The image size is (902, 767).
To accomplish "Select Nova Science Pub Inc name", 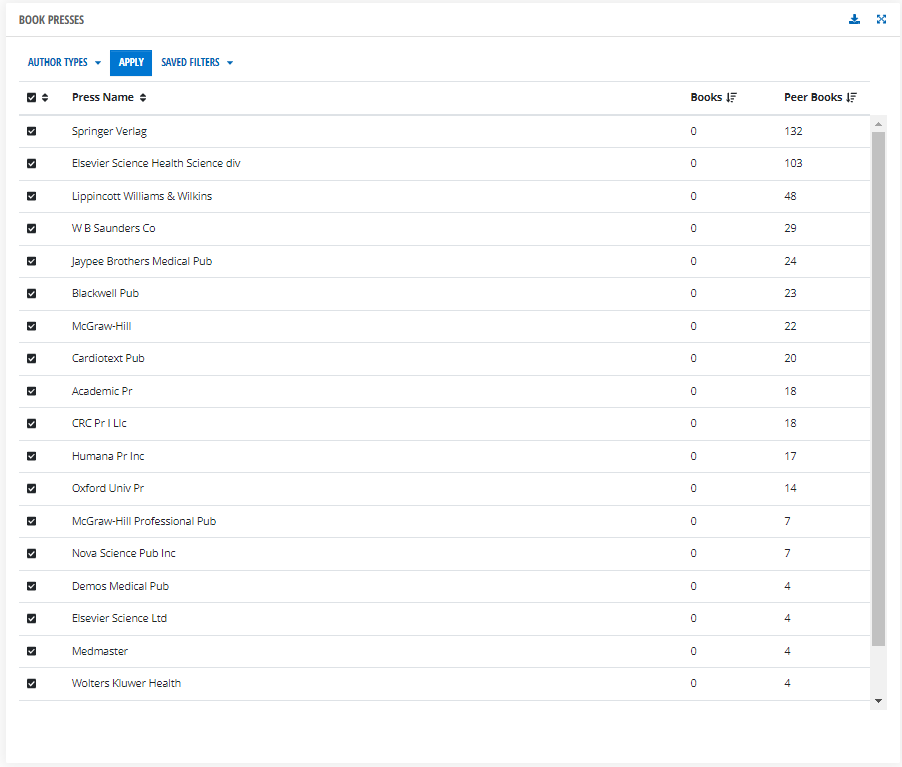I will (x=124, y=554).
